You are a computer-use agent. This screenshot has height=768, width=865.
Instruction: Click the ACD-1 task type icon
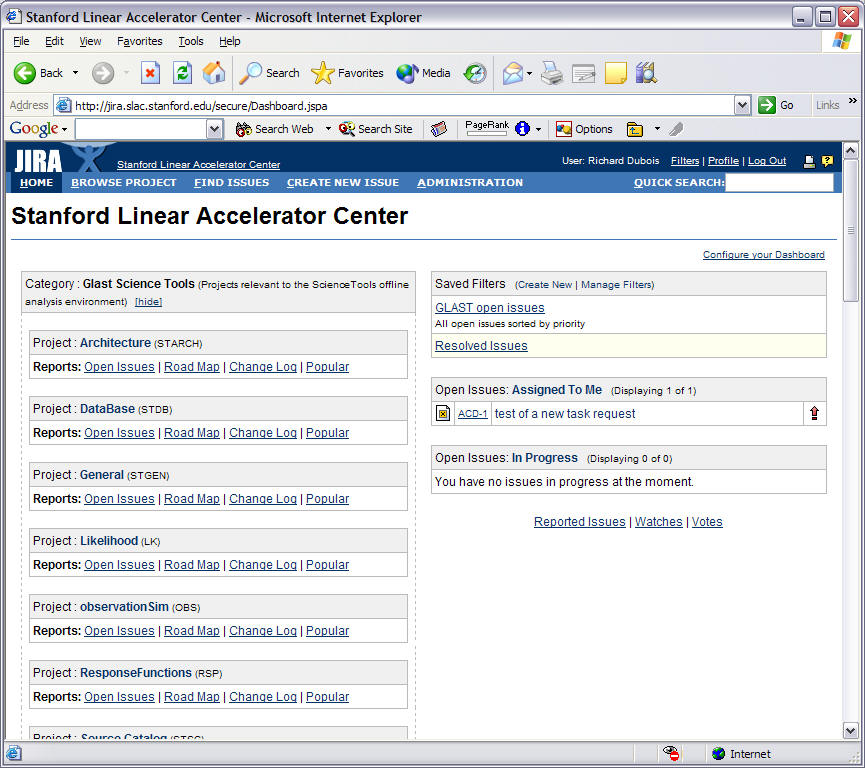443,413
